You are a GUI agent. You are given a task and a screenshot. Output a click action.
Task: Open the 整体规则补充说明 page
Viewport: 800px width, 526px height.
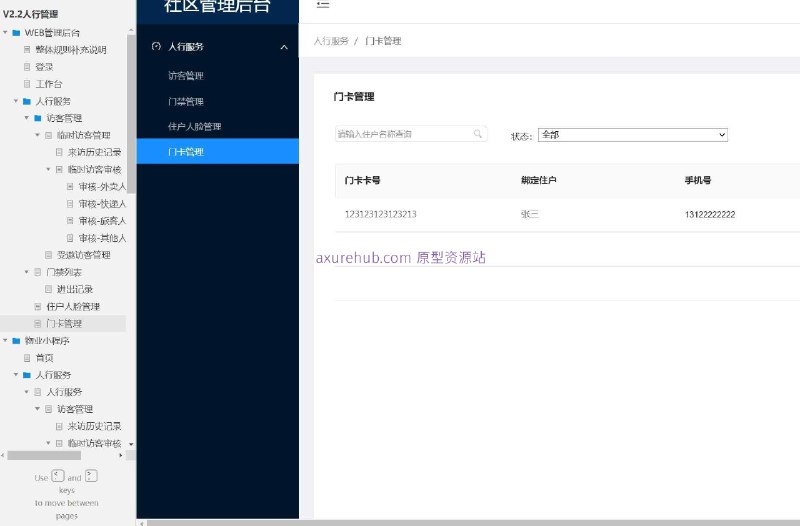[x=71, y=49]
